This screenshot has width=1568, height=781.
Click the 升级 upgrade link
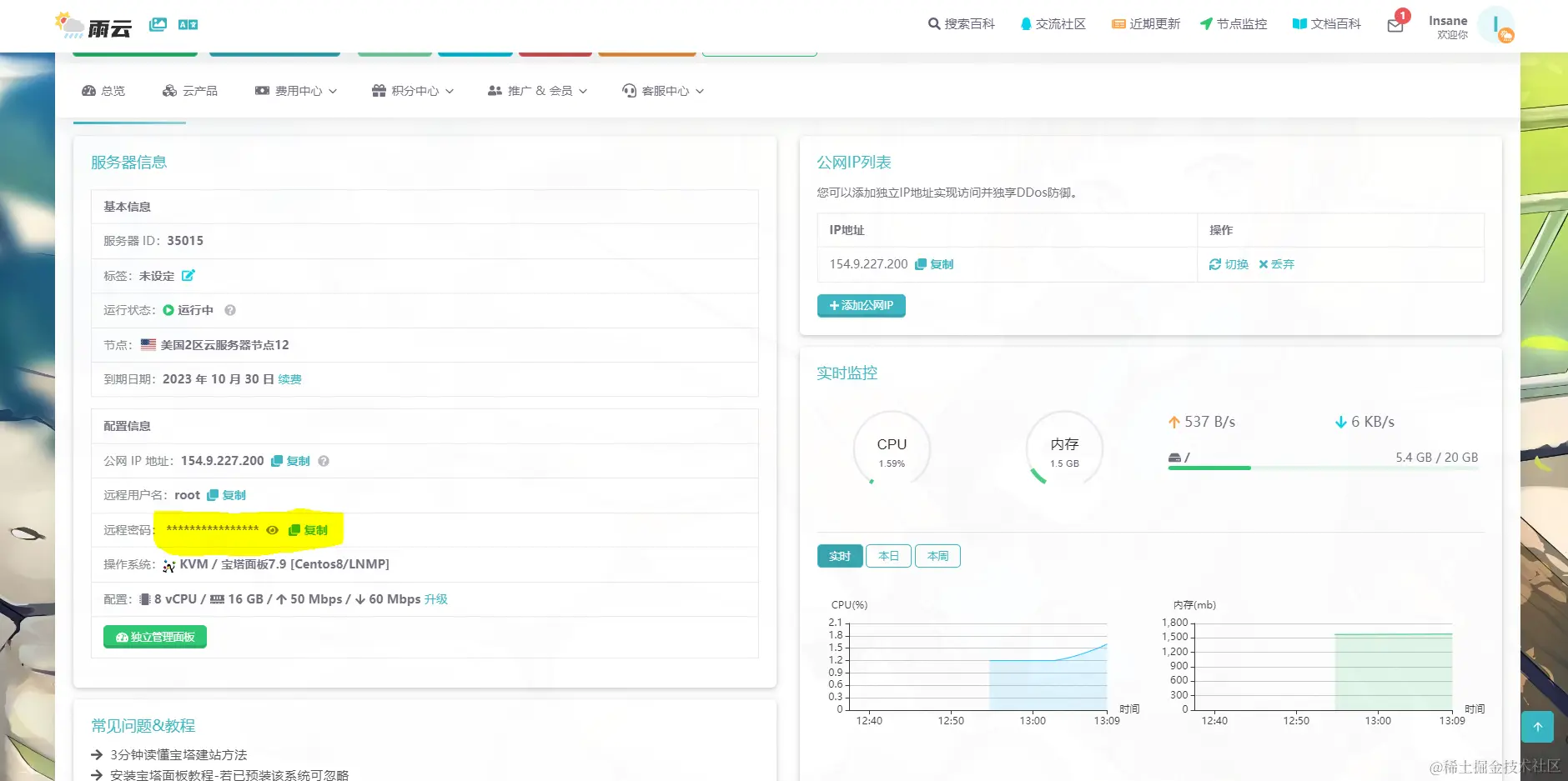pos(436,599)
